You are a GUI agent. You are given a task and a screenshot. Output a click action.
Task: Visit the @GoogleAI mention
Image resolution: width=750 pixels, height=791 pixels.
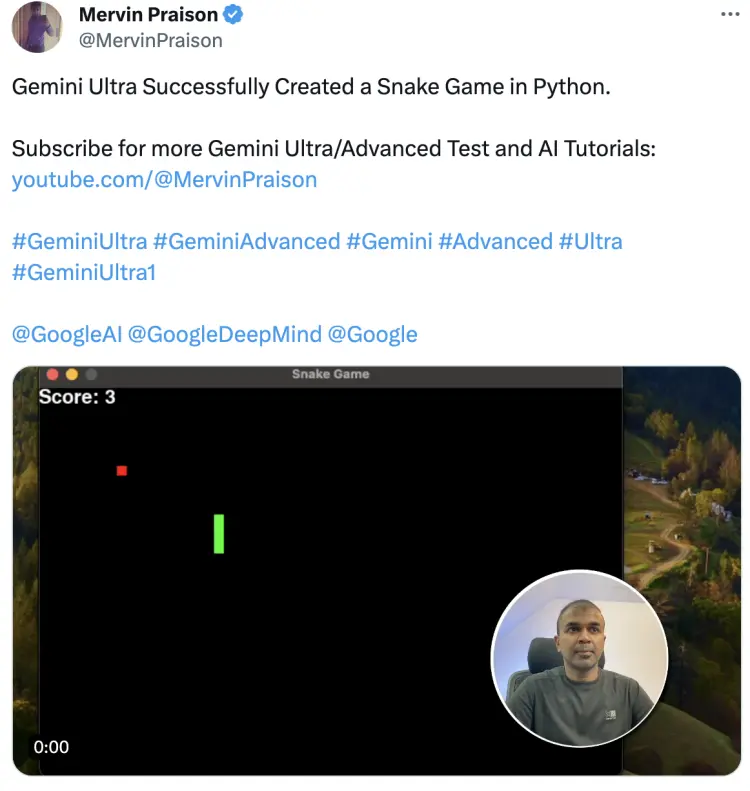[67, 334]
